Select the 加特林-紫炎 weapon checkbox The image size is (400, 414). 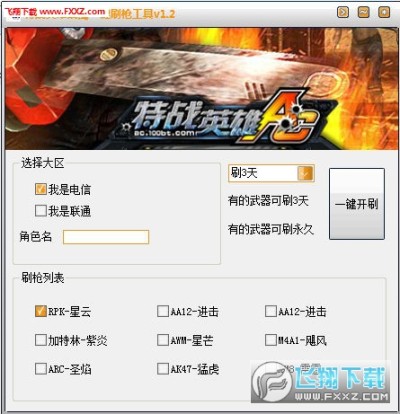click(41, 340)
